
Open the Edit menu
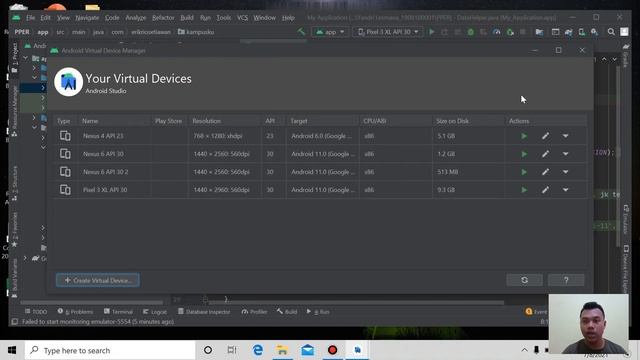point(45,18)
